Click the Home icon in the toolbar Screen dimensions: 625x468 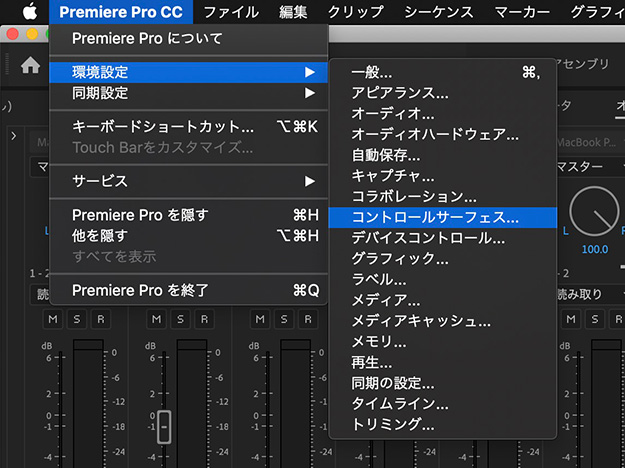(31, 66)
